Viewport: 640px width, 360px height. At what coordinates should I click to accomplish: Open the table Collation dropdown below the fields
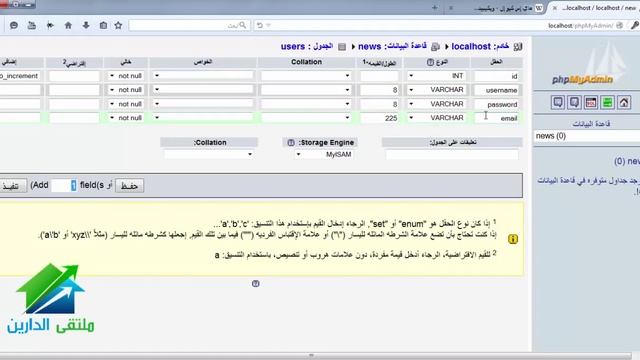coord(209,154)
